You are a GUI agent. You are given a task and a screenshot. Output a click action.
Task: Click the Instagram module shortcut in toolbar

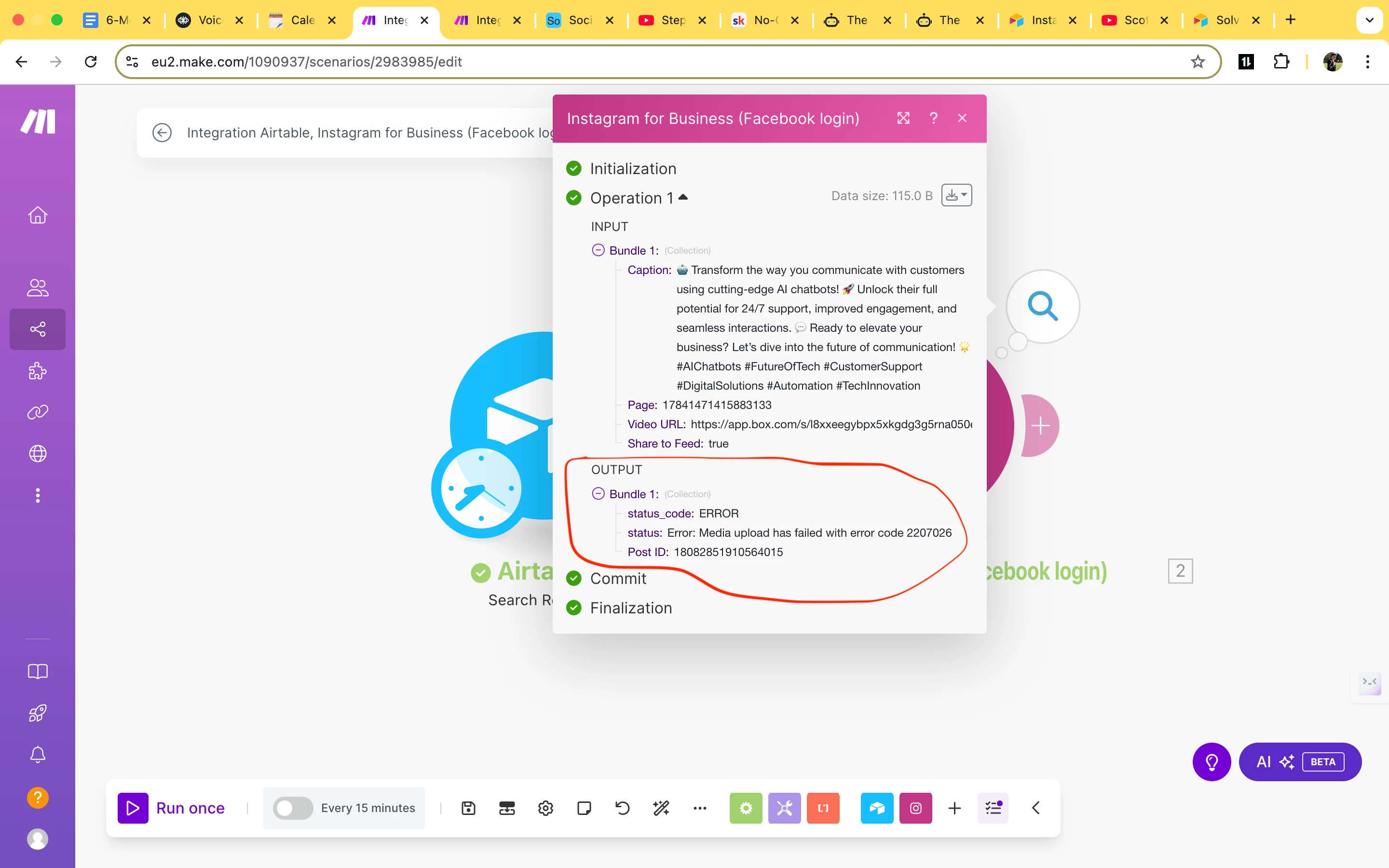pyautogui.click(x=915, y=808)
